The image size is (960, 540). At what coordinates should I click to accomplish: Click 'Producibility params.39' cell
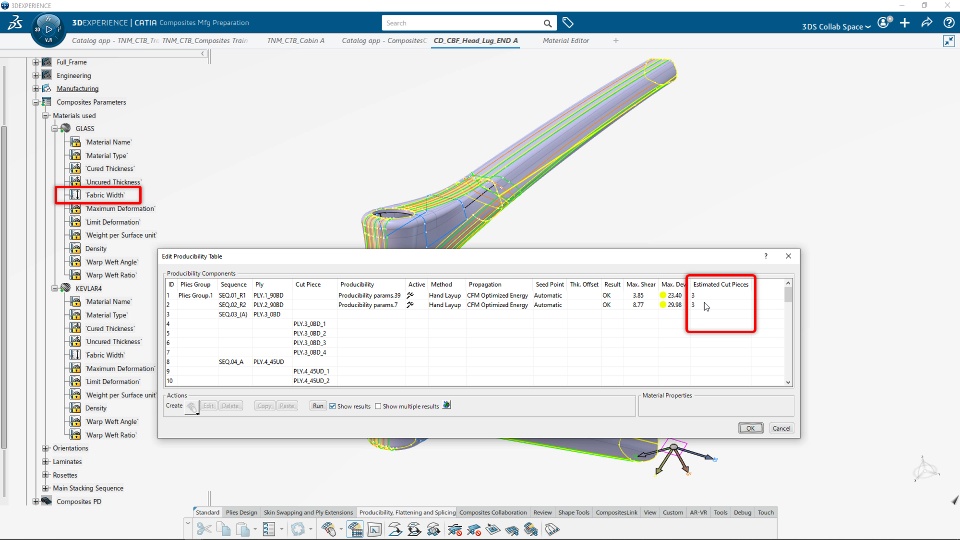pos(370,295)
